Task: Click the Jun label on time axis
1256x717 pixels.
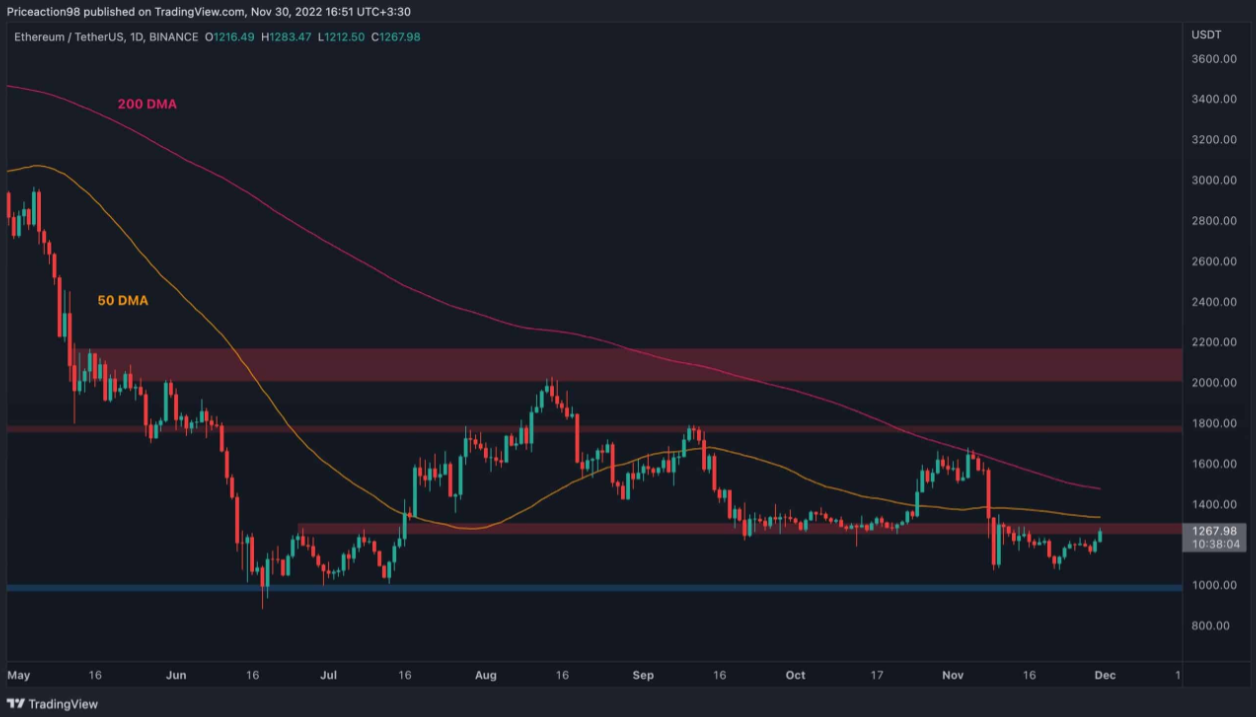Action: pyautogui.click(x=175, y=675)
